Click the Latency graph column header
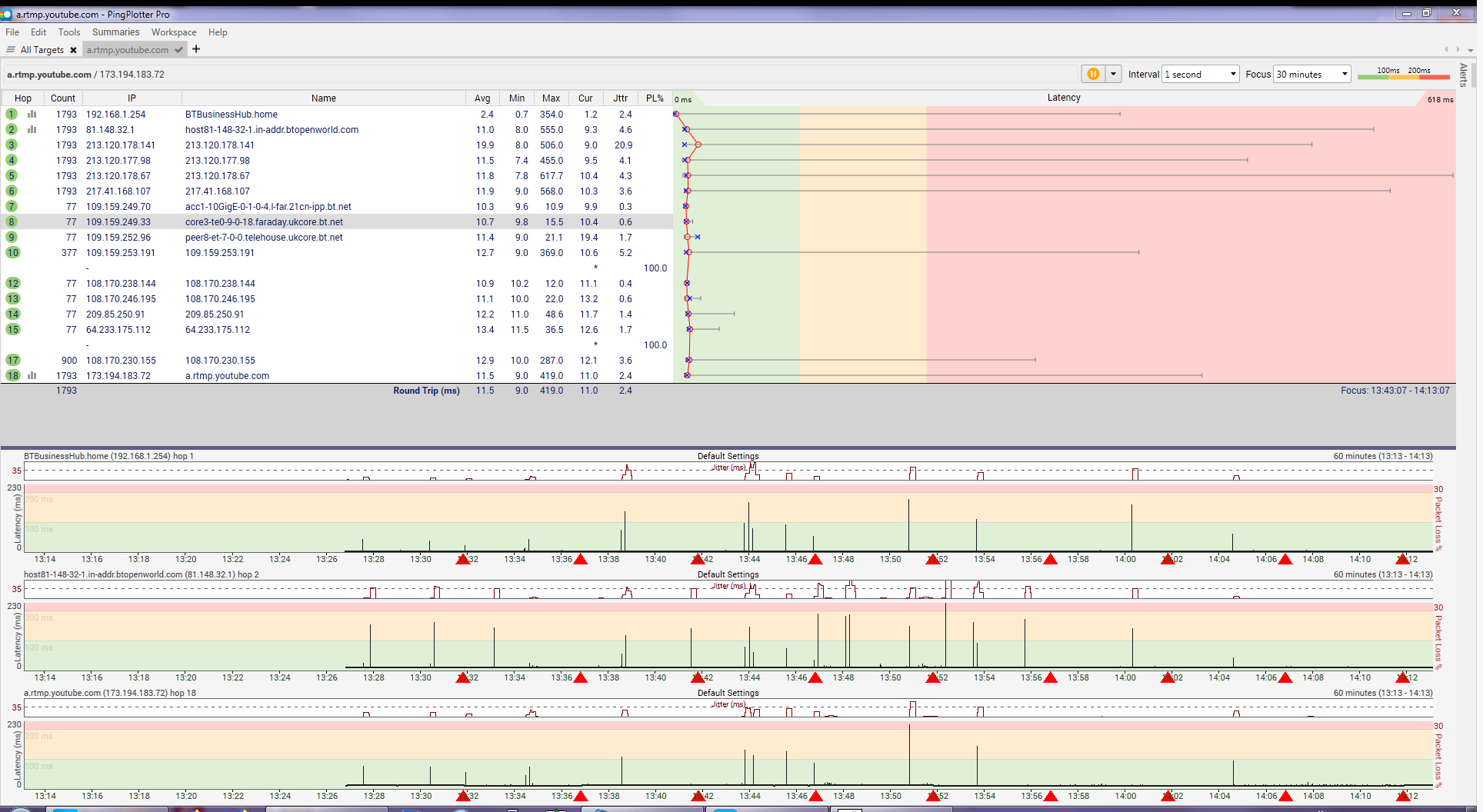Image resolution: width=1483 pixels, height=812 pixels. click(1064, 98)
